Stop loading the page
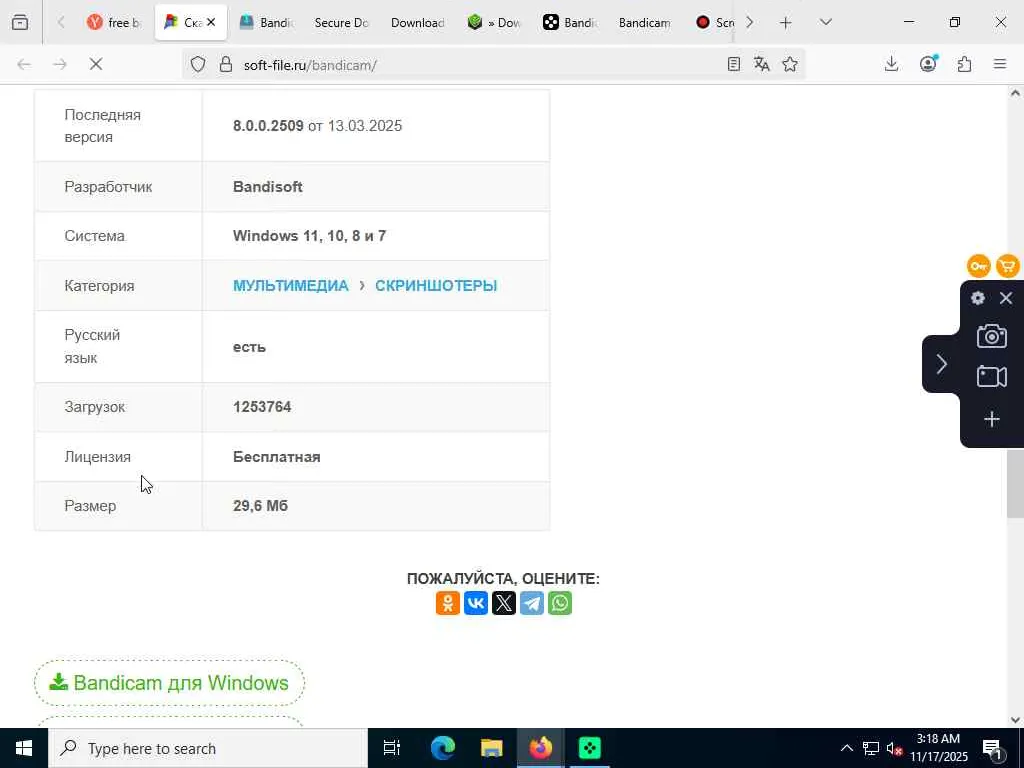 pos(96,64)
